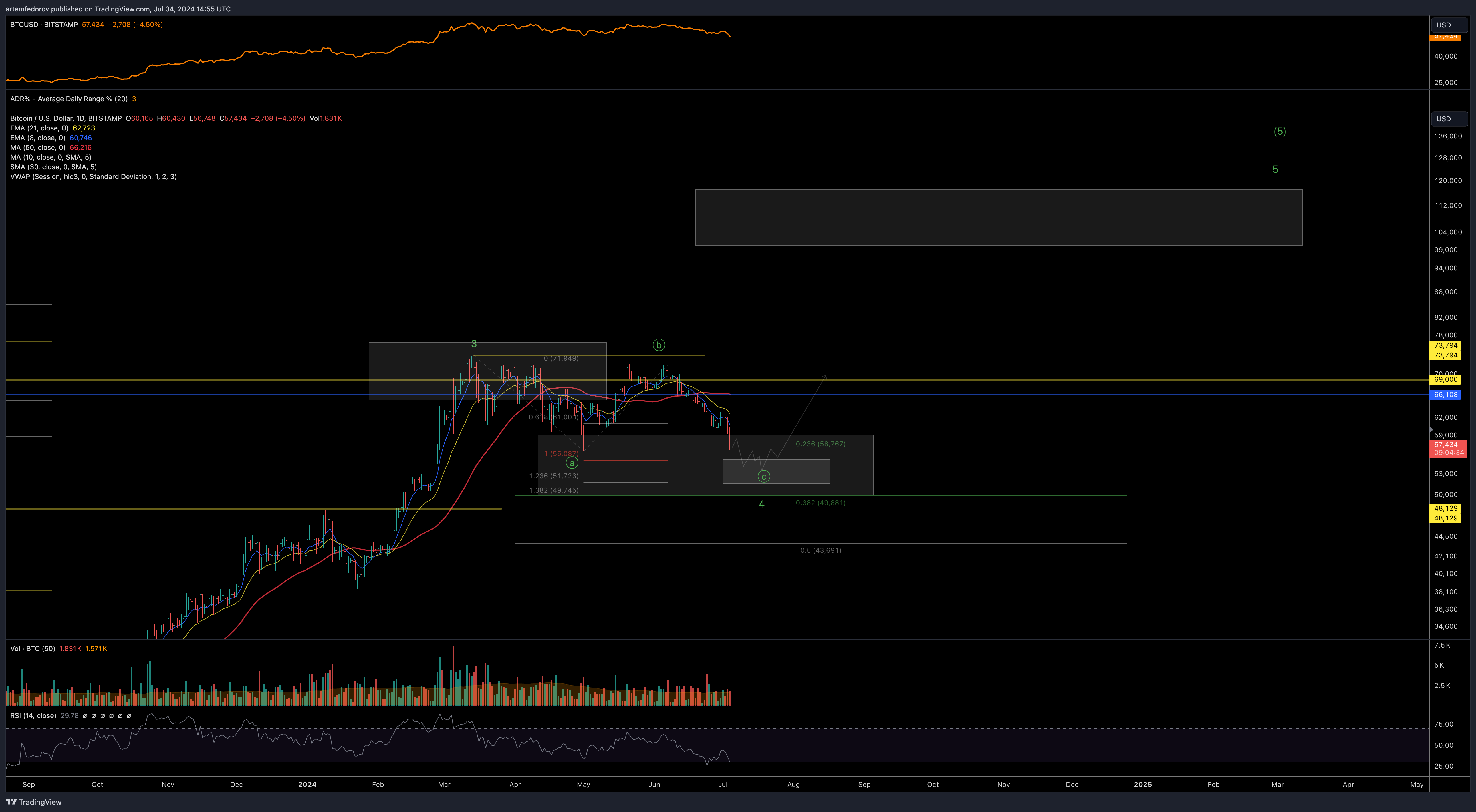This screenshot has height=812, width=1476.
Task: Click the TradingView logo at bottom left
Action: (x=34, y=802)
